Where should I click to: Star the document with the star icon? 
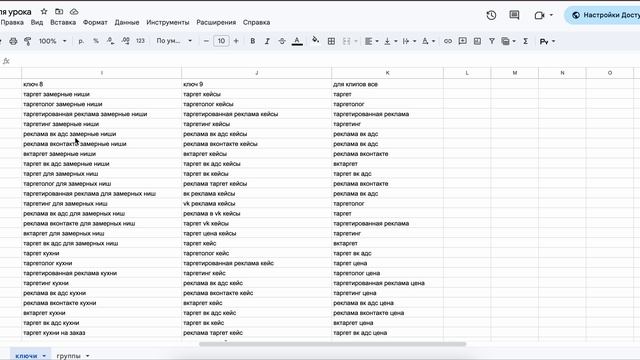(x=44, y=11)
